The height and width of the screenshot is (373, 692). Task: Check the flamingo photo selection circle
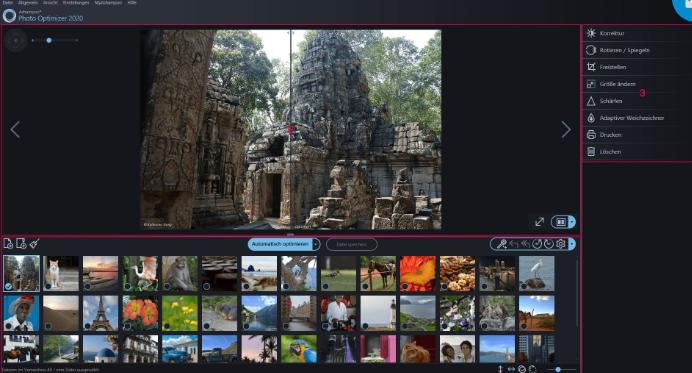(127, 286)
